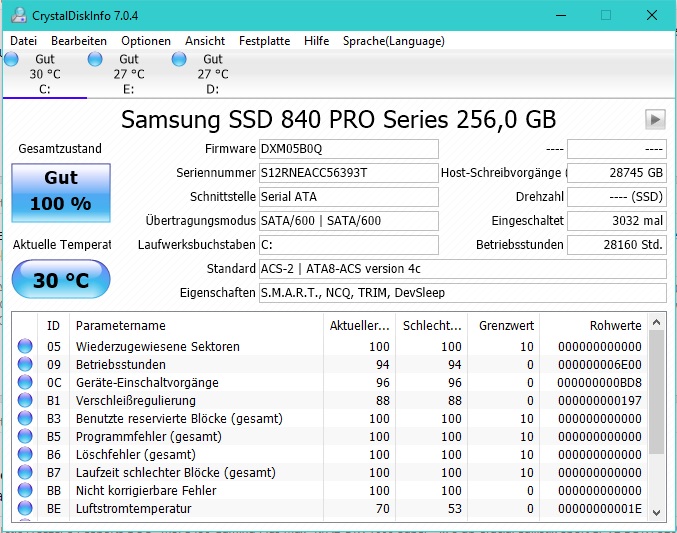Click the Standard field ACS-2 ATA8-ACS
677x533 pixels.
point(462,269)
